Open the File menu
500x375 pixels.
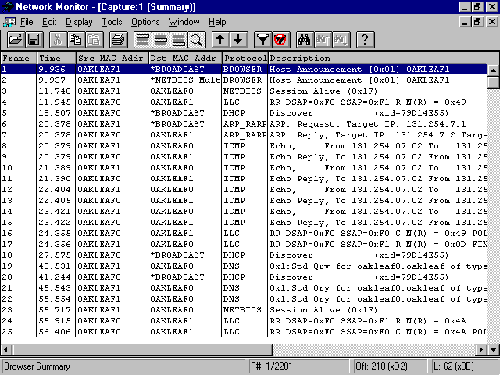pos(27,22)
